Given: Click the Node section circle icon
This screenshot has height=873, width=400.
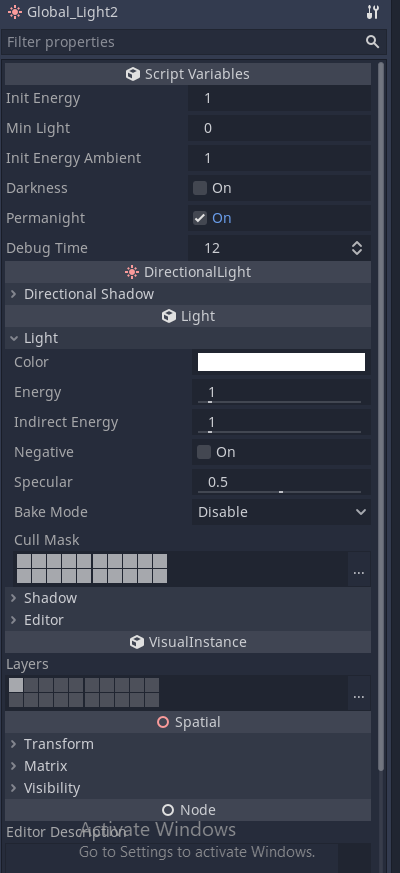Looking at the screenshot, I should (168, 810).
